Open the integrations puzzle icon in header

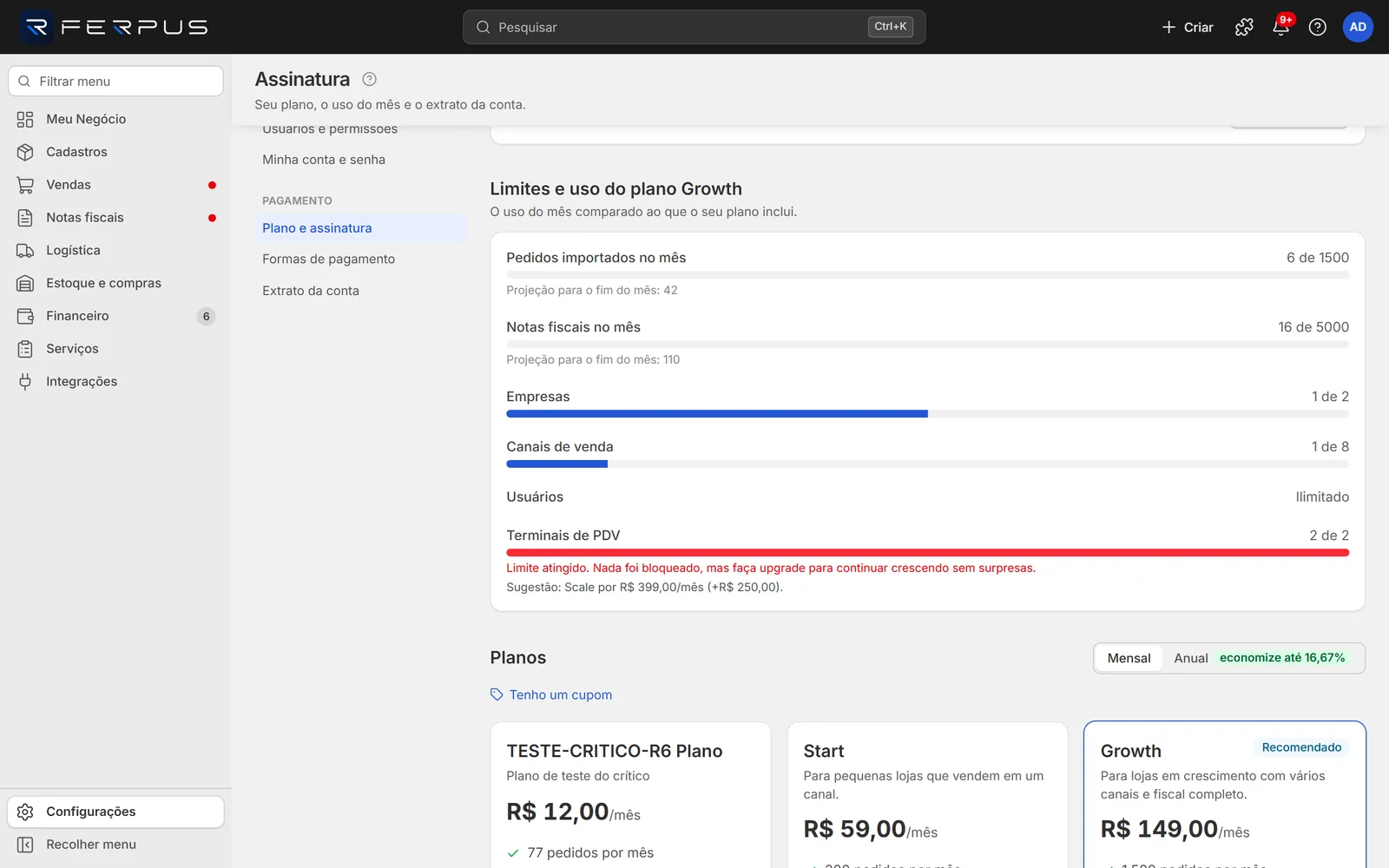point(1244,27)
